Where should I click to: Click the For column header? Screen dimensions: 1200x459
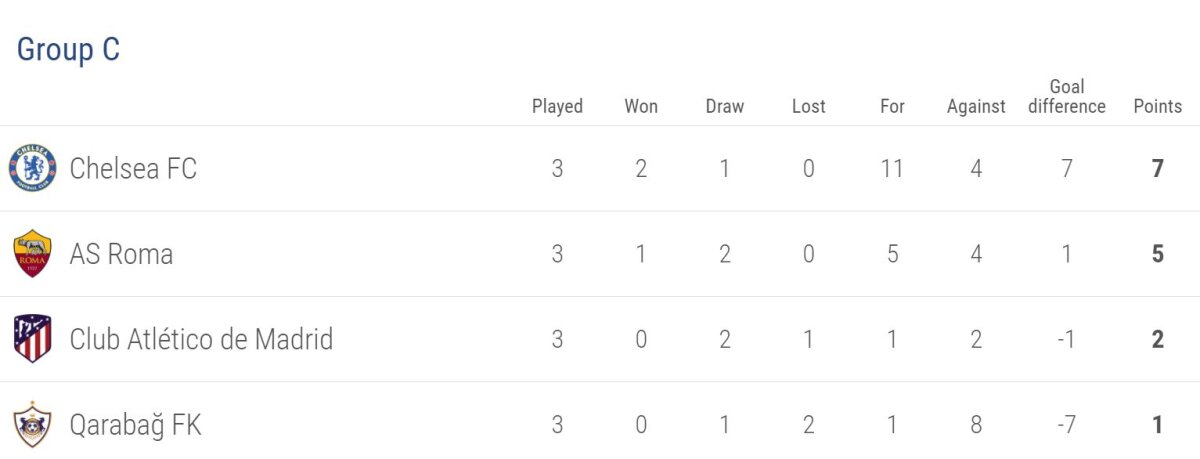[892, 106]
